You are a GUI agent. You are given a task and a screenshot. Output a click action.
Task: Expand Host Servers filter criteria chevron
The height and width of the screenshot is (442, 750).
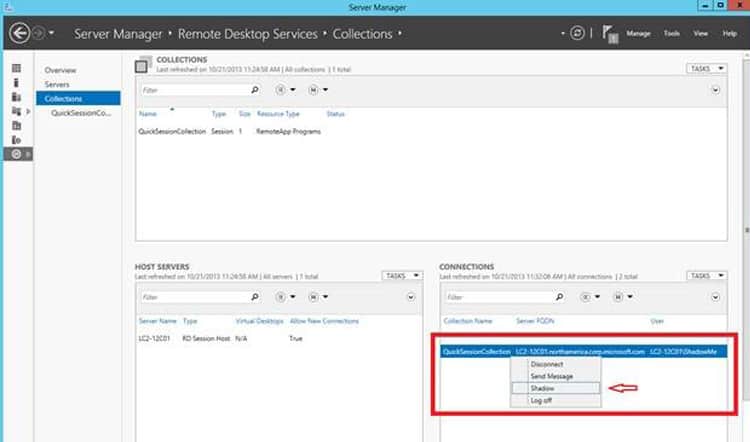411,297
